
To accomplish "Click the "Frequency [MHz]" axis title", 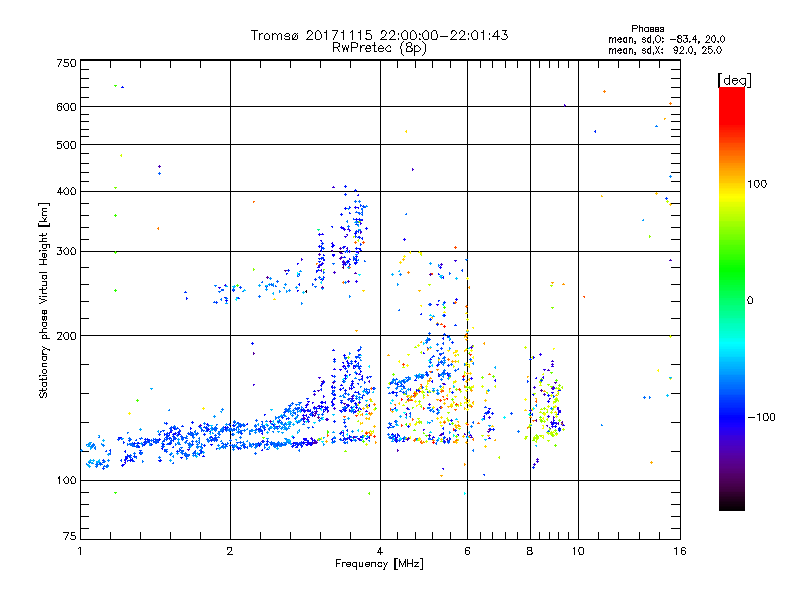I will (379, 564).
